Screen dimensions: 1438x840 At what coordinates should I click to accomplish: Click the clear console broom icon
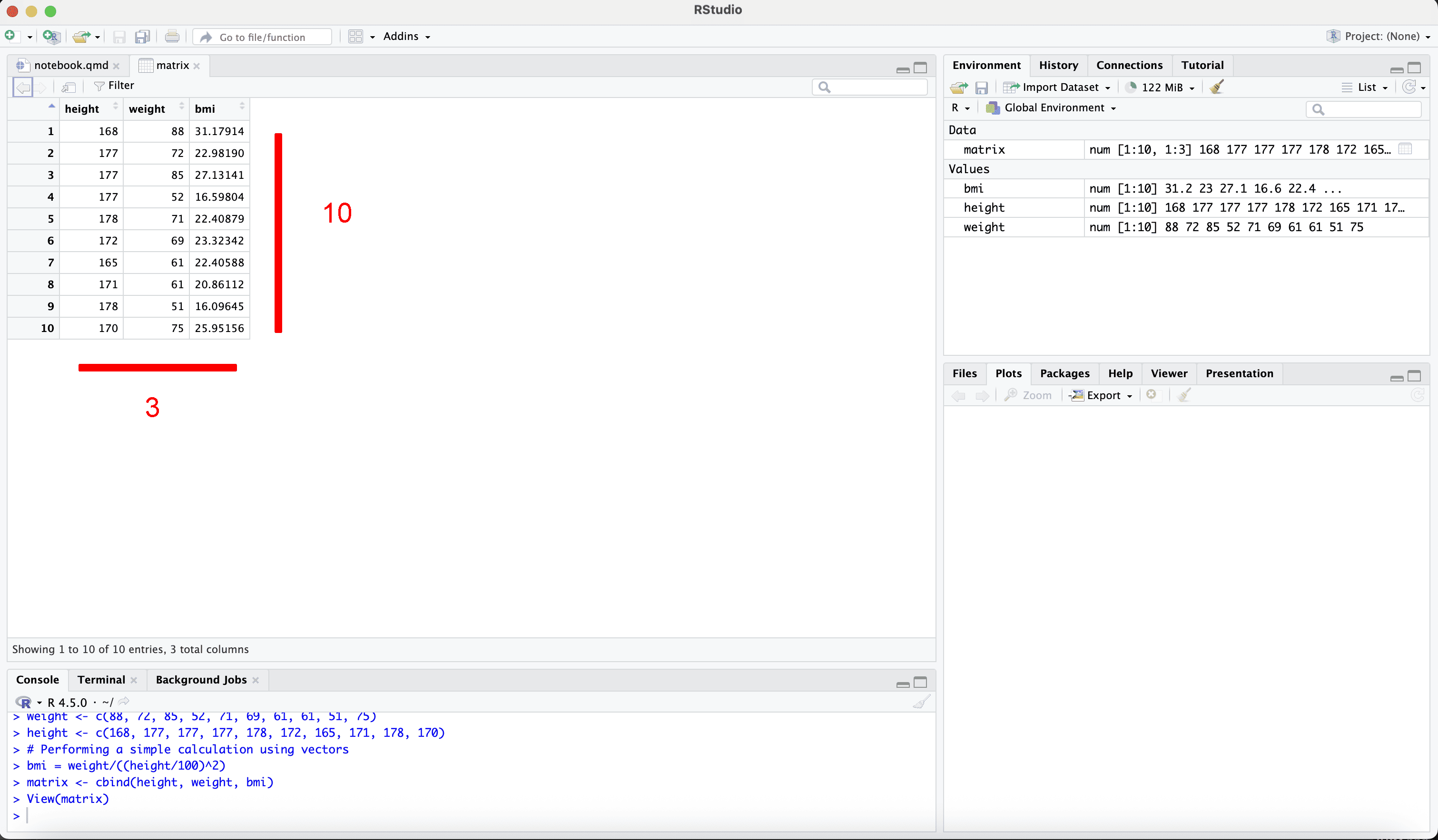coord(921,702)
